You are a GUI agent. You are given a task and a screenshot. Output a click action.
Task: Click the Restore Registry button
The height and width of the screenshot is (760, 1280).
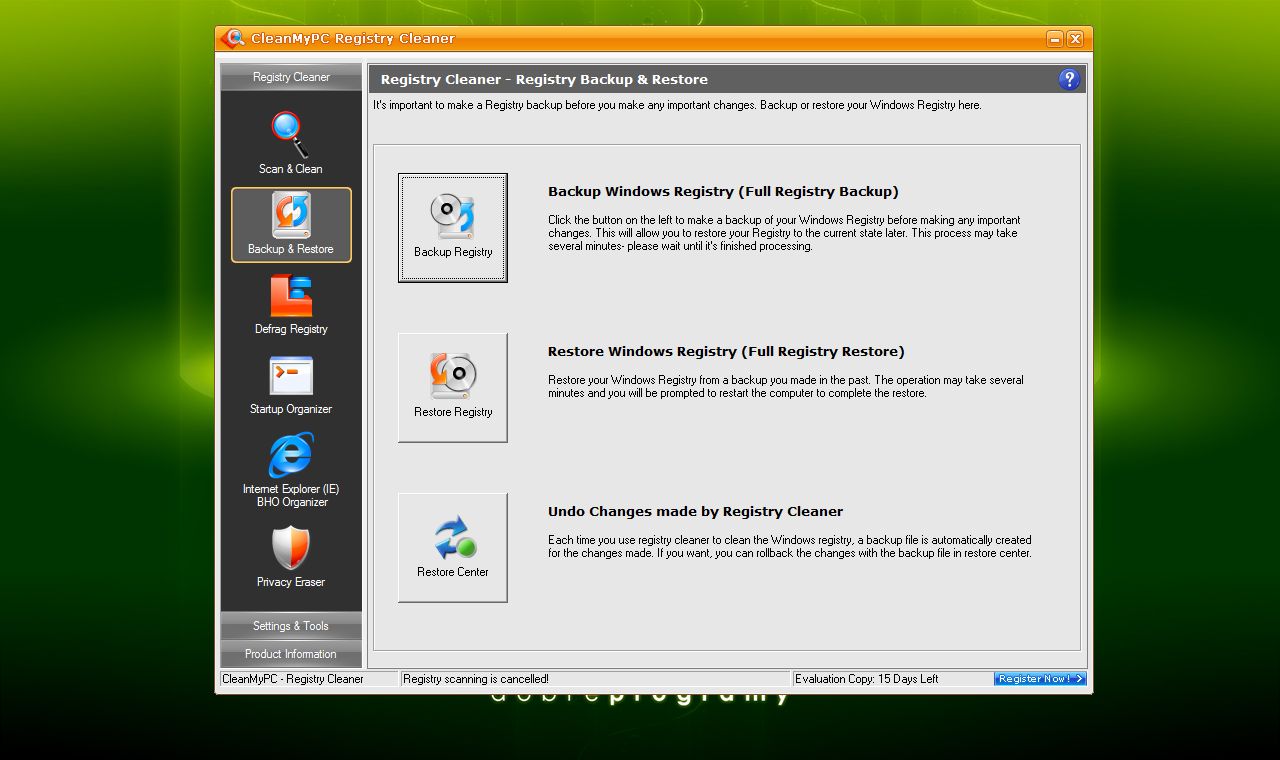(x=453, y=388)
